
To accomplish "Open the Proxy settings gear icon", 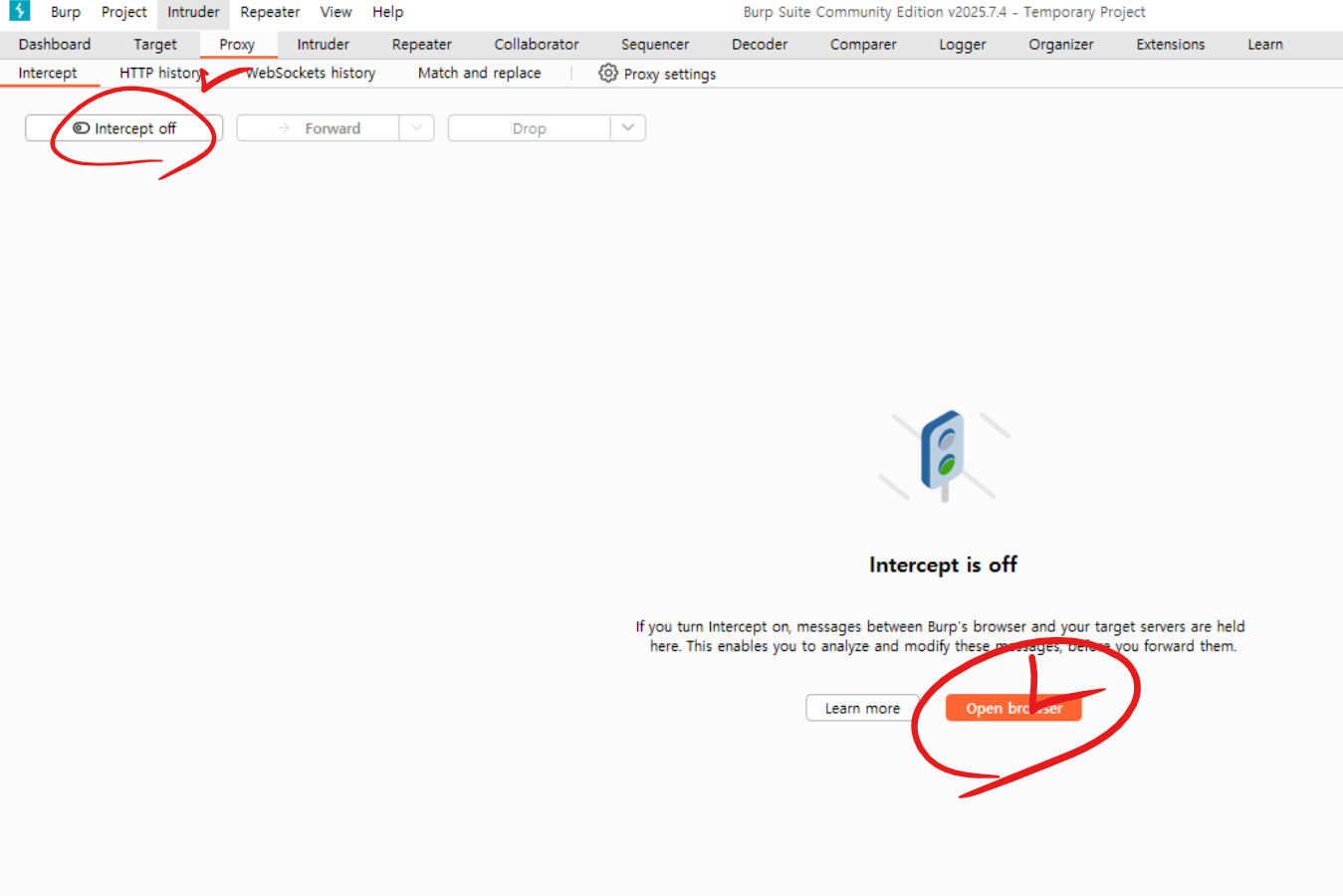I will tap(607, 73).
